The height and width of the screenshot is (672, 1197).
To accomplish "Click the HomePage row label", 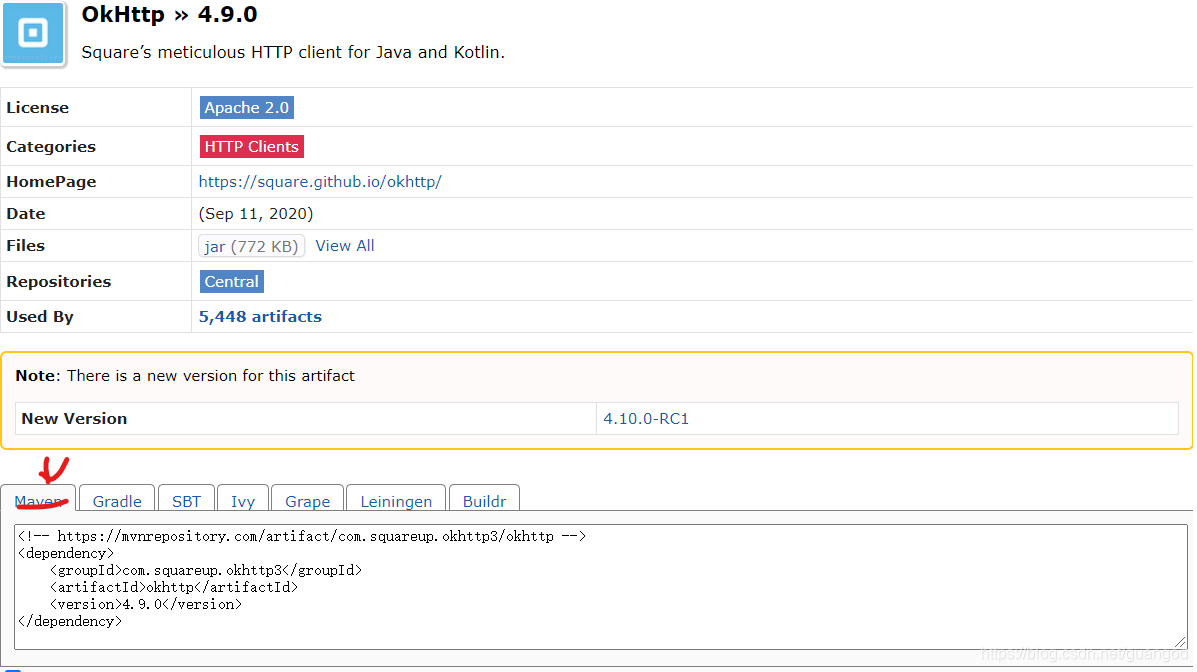I will click(x=51, y=182).
